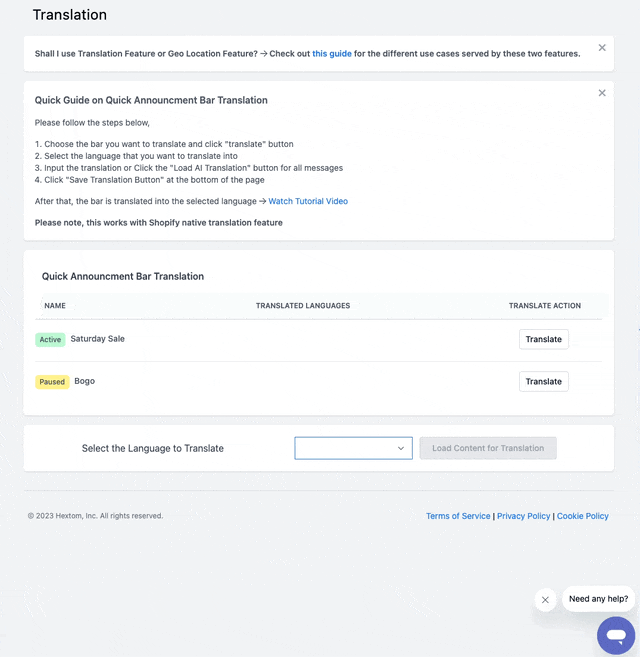Translate the Saturday Sale bar
The height and width of the screenshot is (657, 640).
click(x=544, y=339)
